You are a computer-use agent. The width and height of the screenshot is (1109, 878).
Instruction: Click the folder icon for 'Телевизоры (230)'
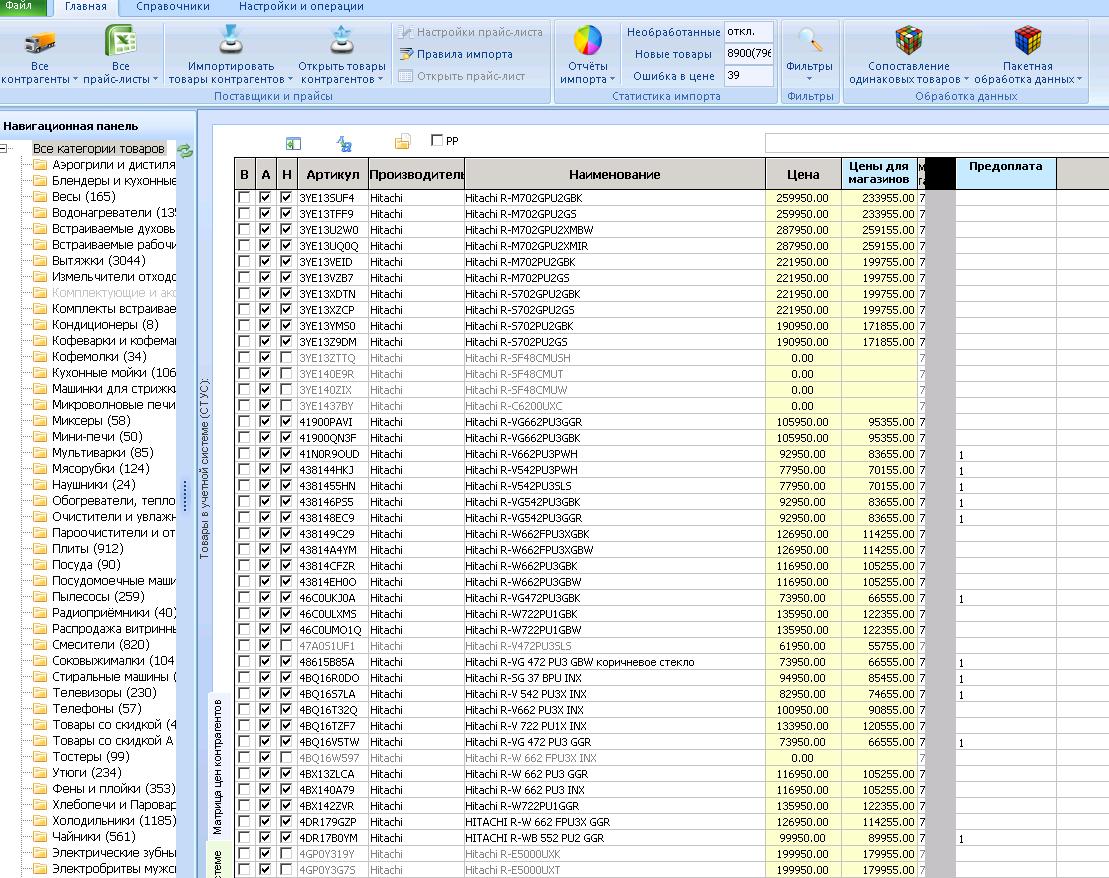(40, 693)
